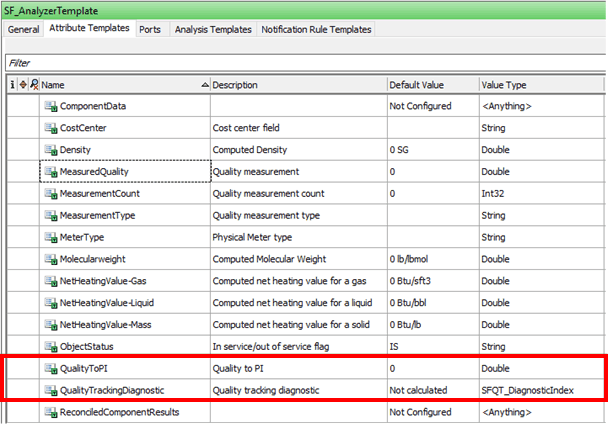Click the '0 lb/lbmol' default value

pyautogui.click(x=409, y=259)
